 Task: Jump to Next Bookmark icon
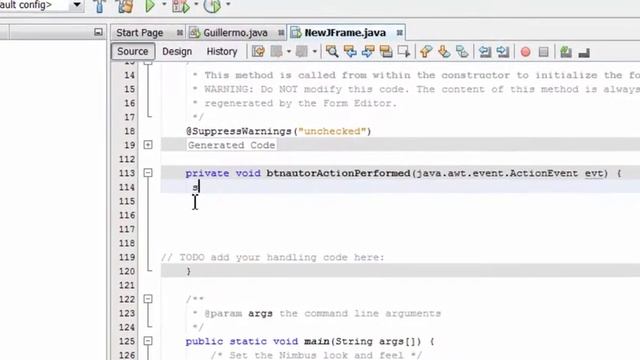(x=444, y=51)
